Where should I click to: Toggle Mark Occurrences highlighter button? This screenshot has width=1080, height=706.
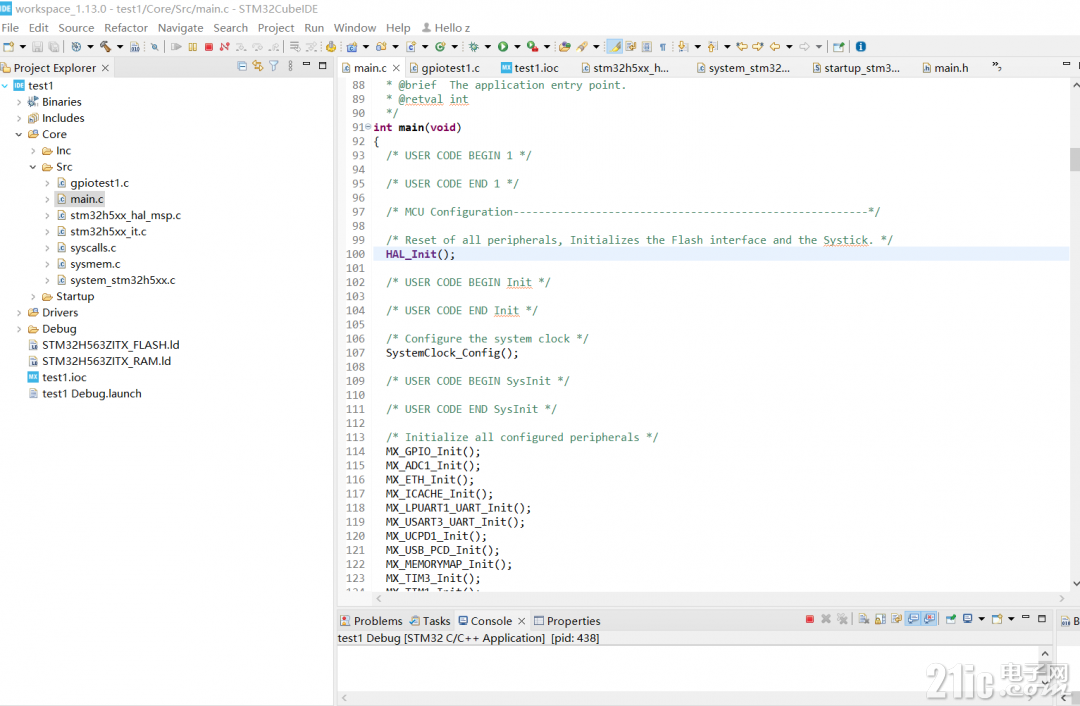pyautogui.click(x=614, y=47)
